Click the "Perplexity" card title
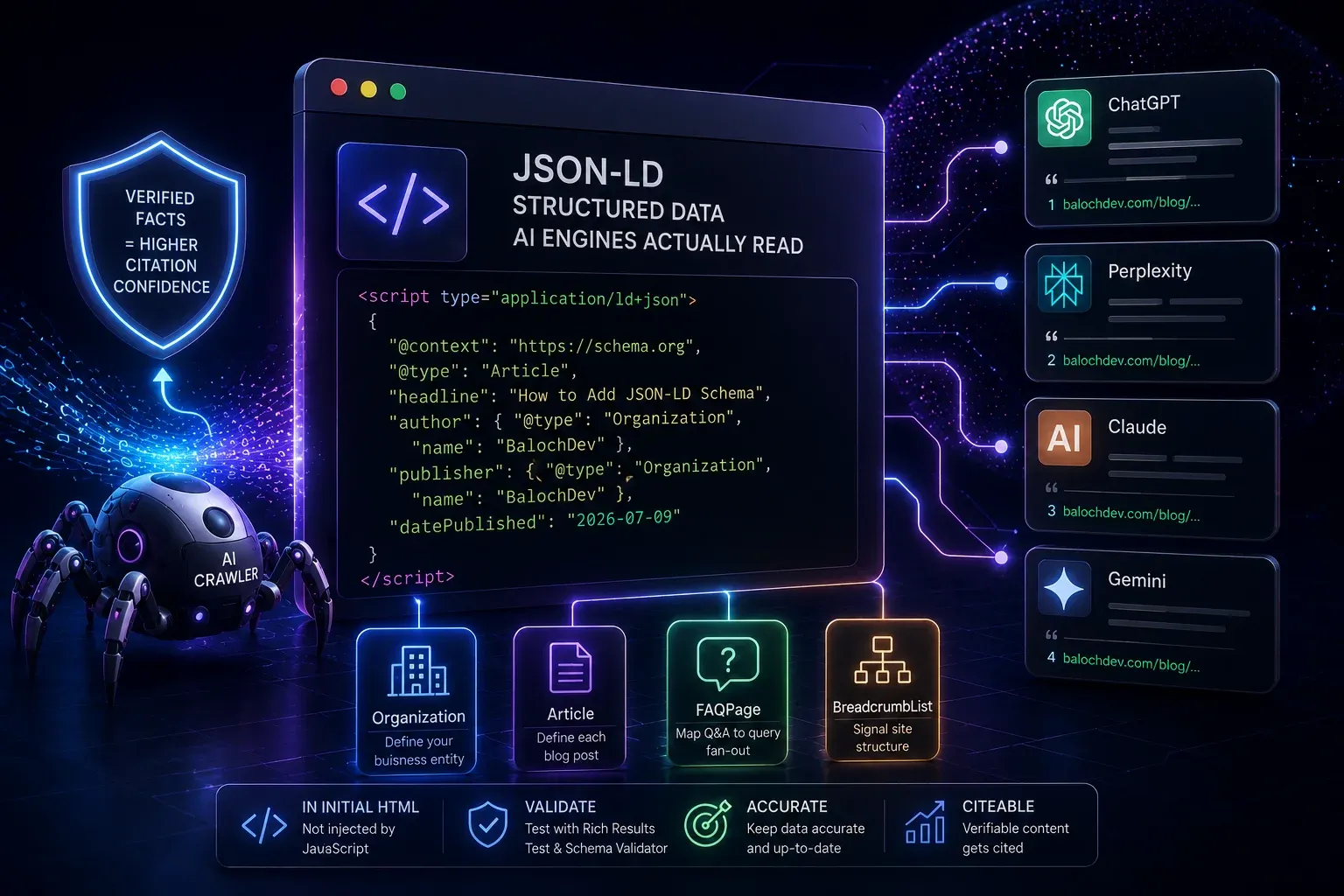1344x896 pixels. click(x=1150, y=271)
